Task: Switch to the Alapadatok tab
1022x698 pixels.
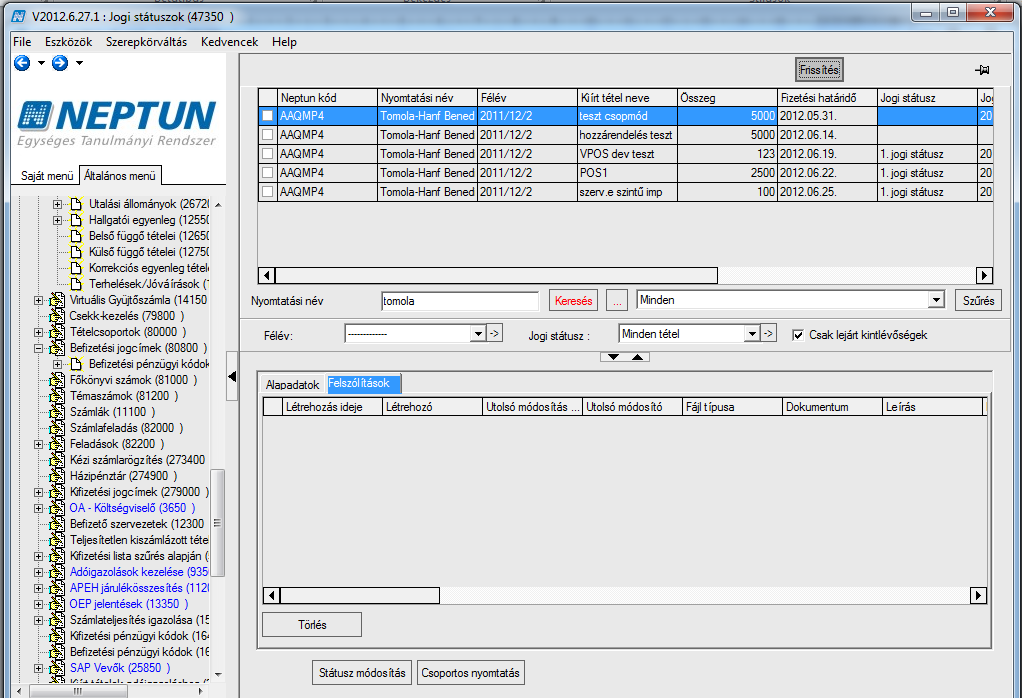Action: [x=293, y=385]
